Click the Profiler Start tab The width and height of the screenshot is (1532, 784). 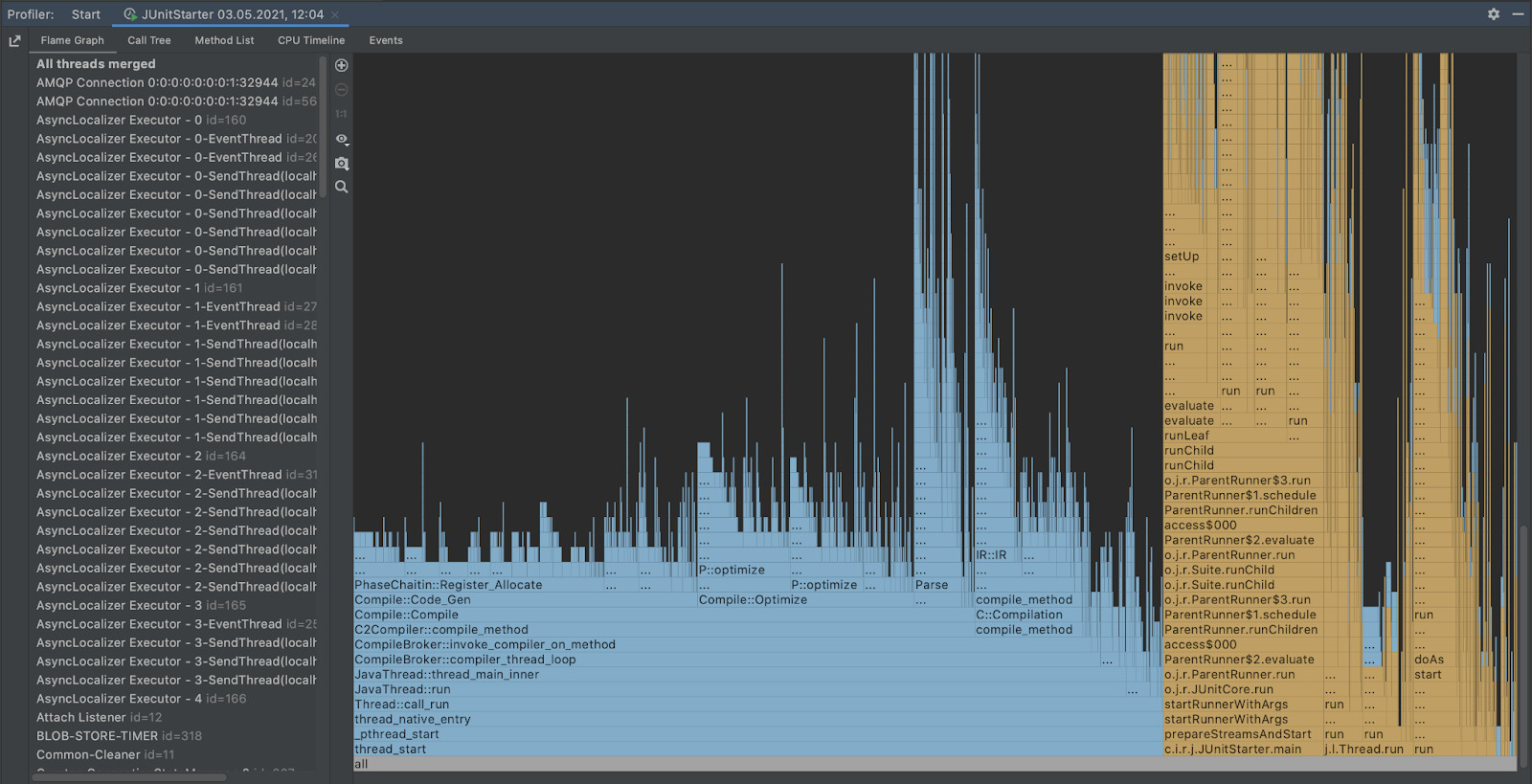tap(85, 15)
